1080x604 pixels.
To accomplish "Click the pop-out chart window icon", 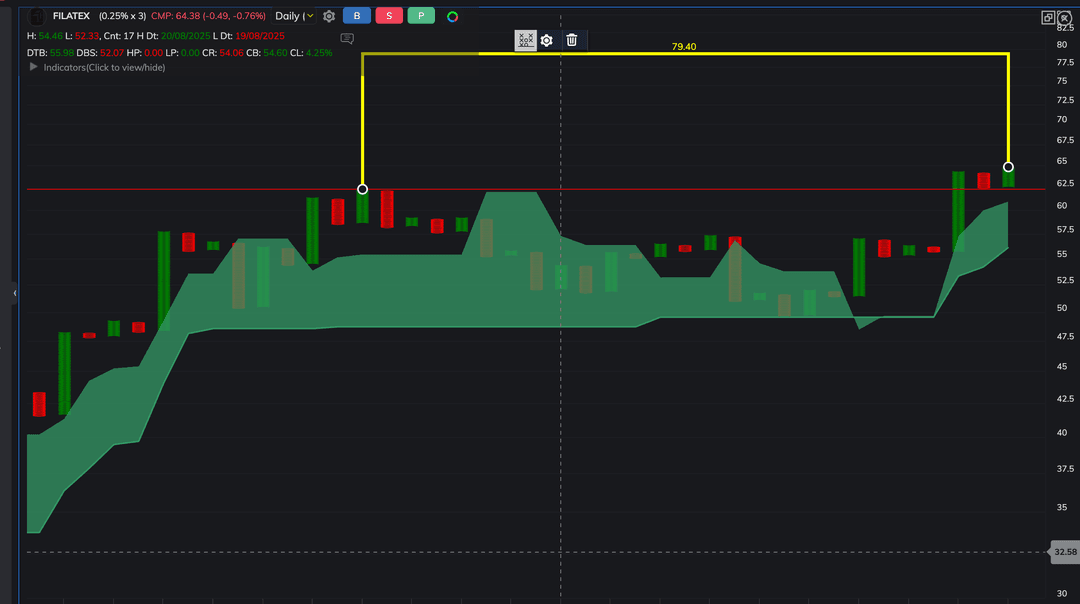I will tap(1048, 17).
